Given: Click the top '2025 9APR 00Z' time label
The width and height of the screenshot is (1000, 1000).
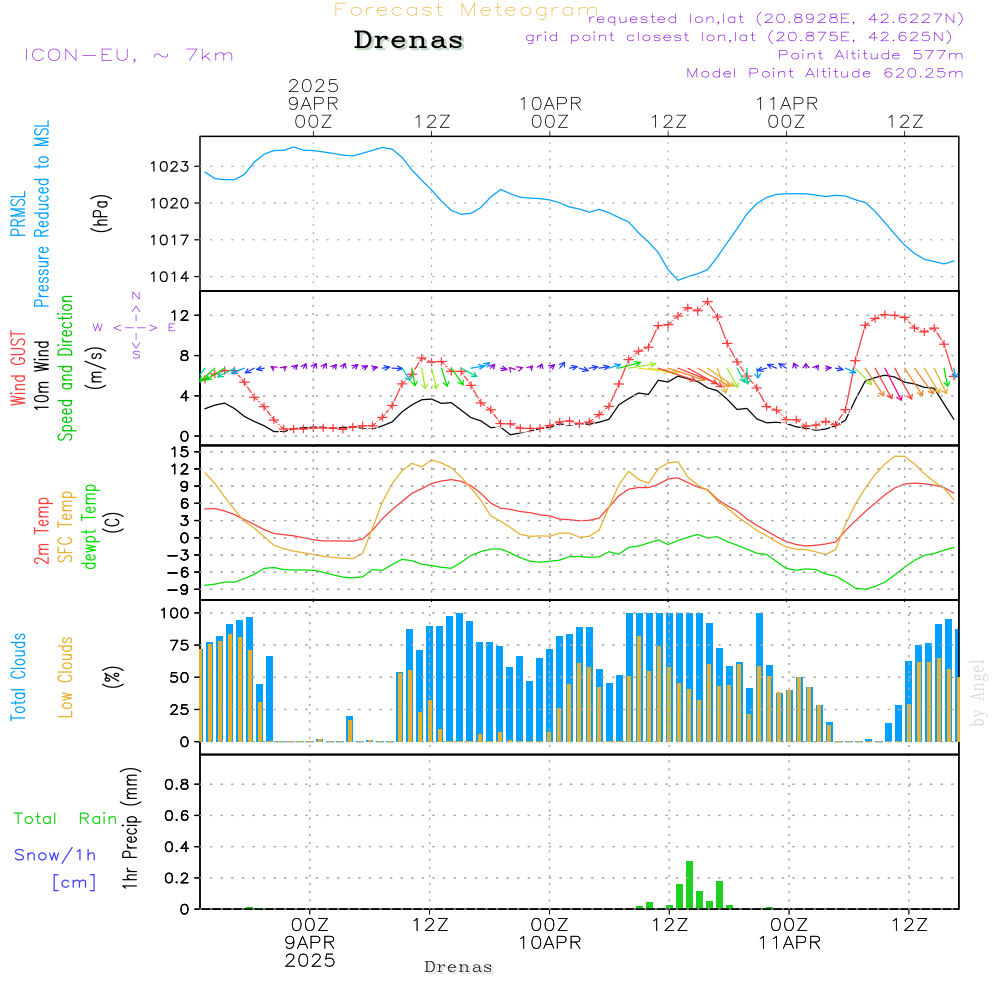Looking at the screenshot, I should click(x=313, y=103).
